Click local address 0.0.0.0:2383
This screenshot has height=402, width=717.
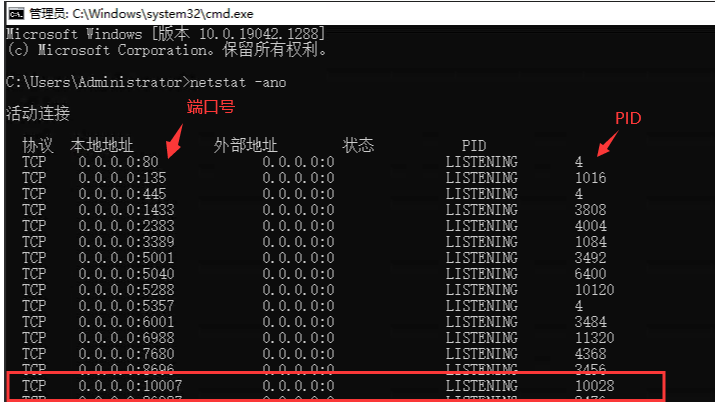tap(126, 226)
